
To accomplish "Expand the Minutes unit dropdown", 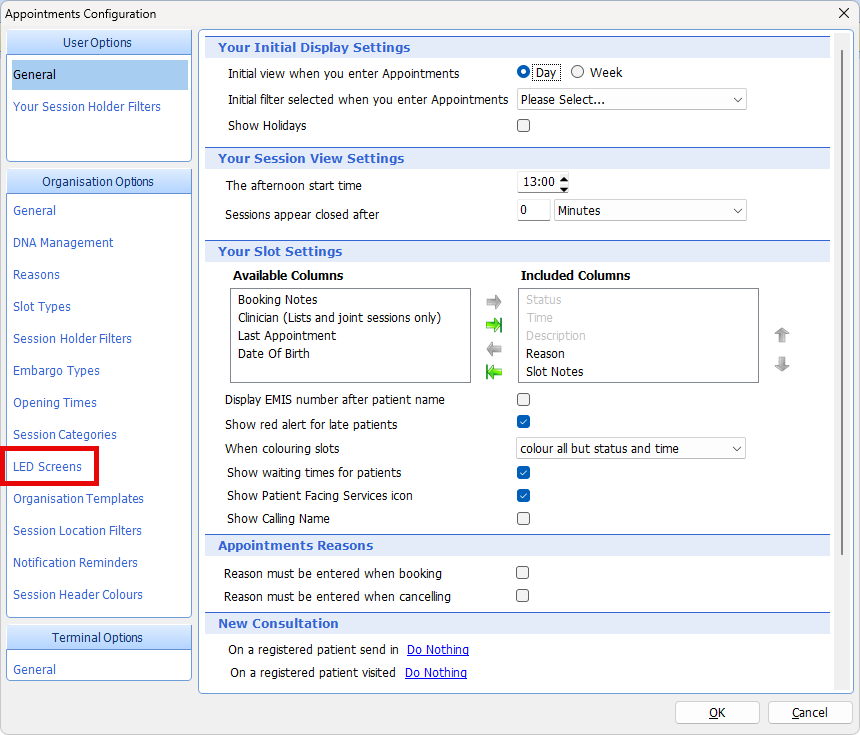I will coord(650,211).
